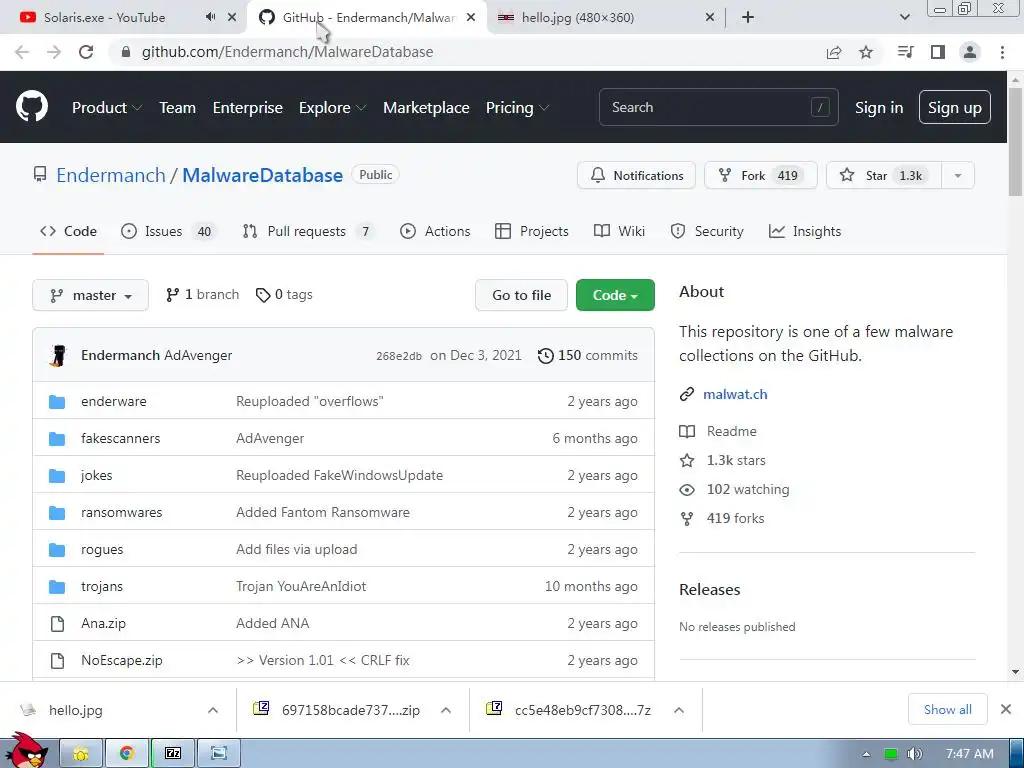
Task: Switch to the Issues tab
Action: [167, 231]
